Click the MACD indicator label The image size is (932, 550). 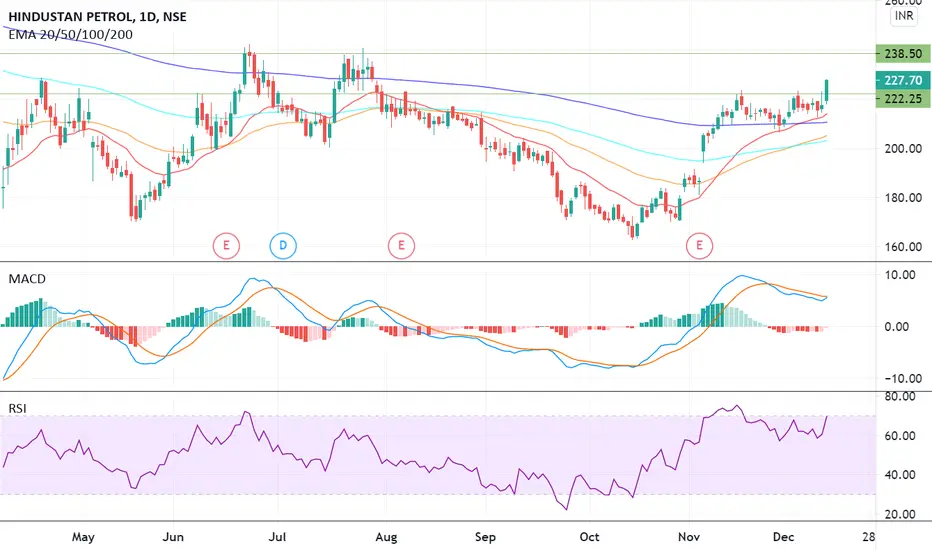pos(27,279)
